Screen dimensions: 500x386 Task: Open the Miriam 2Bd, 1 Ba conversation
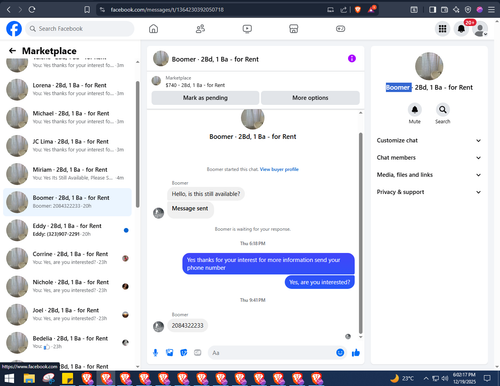pyautogui.click(x=67, y=174)
